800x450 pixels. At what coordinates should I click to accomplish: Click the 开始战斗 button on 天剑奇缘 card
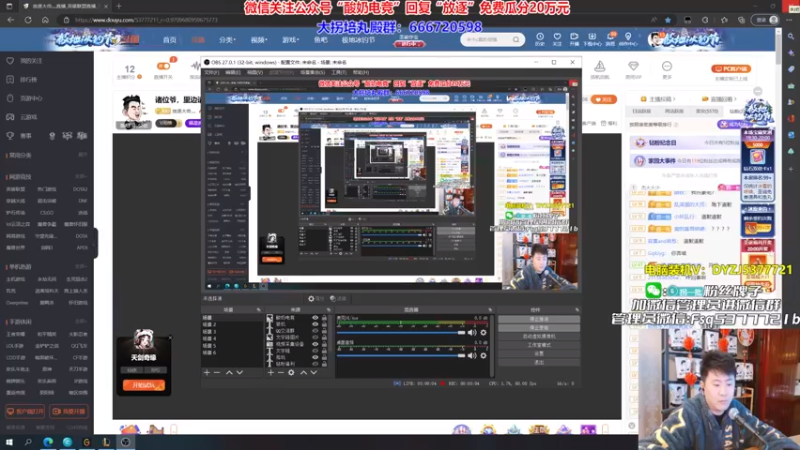143,385
